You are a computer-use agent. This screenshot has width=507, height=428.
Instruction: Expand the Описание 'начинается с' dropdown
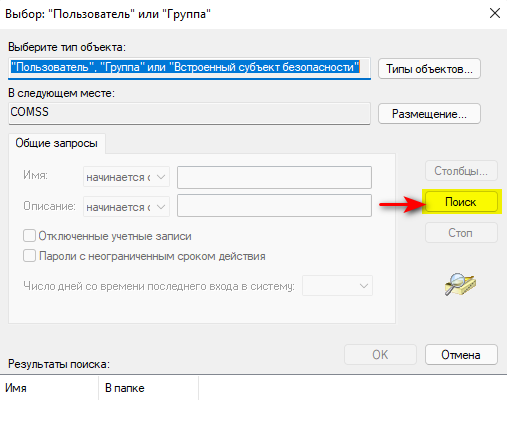126,207
